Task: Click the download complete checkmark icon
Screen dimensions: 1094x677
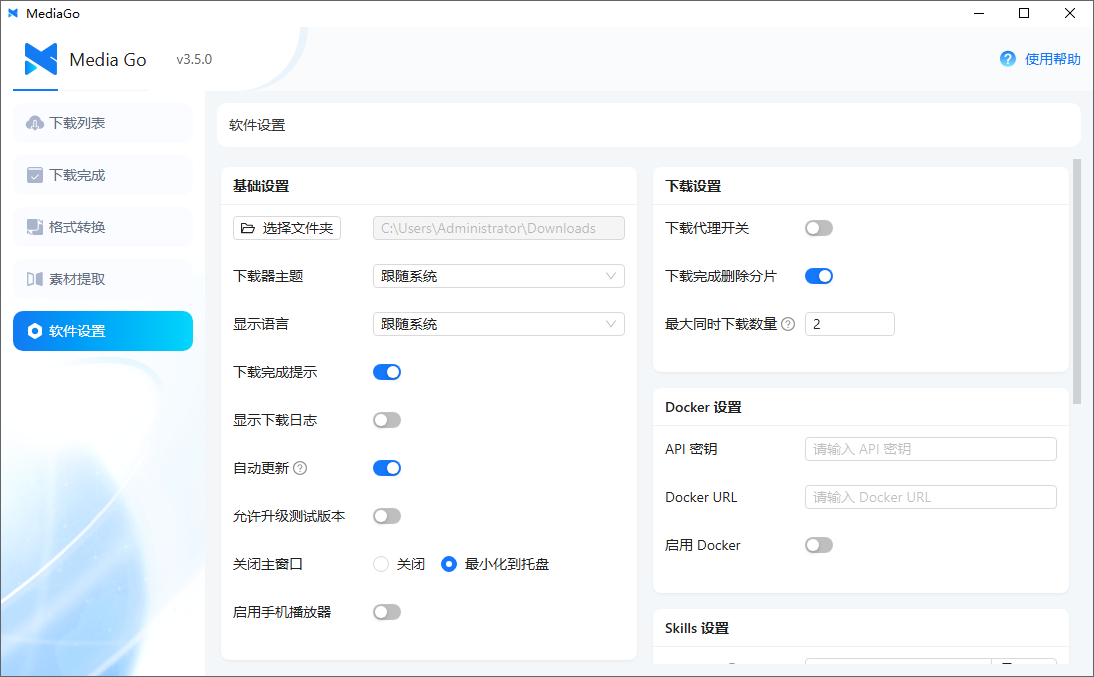Action: click(35, 175)
